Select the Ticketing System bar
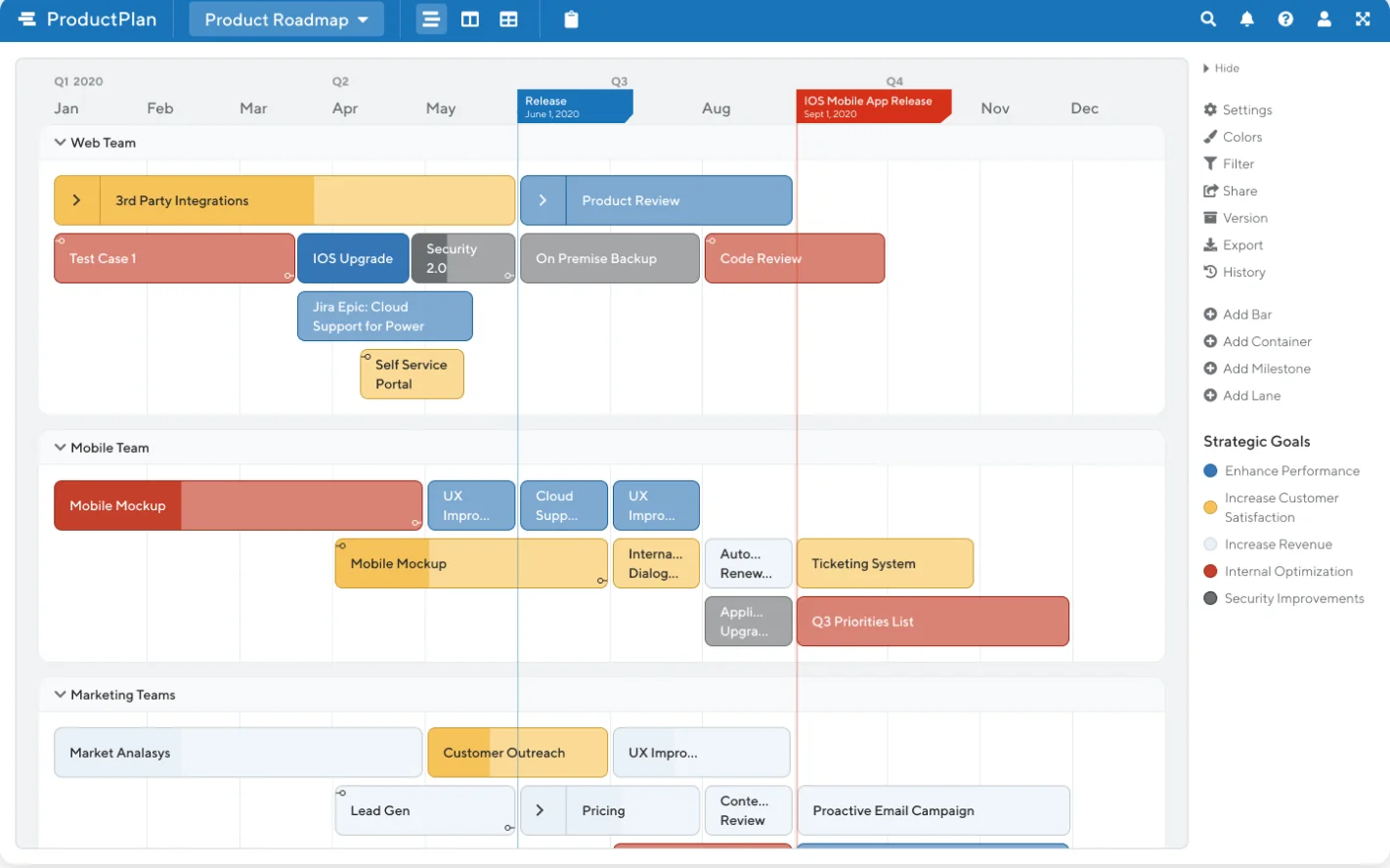Image resolution: width=1390 pixels, height=868 pixels. (x=885, y=564)
